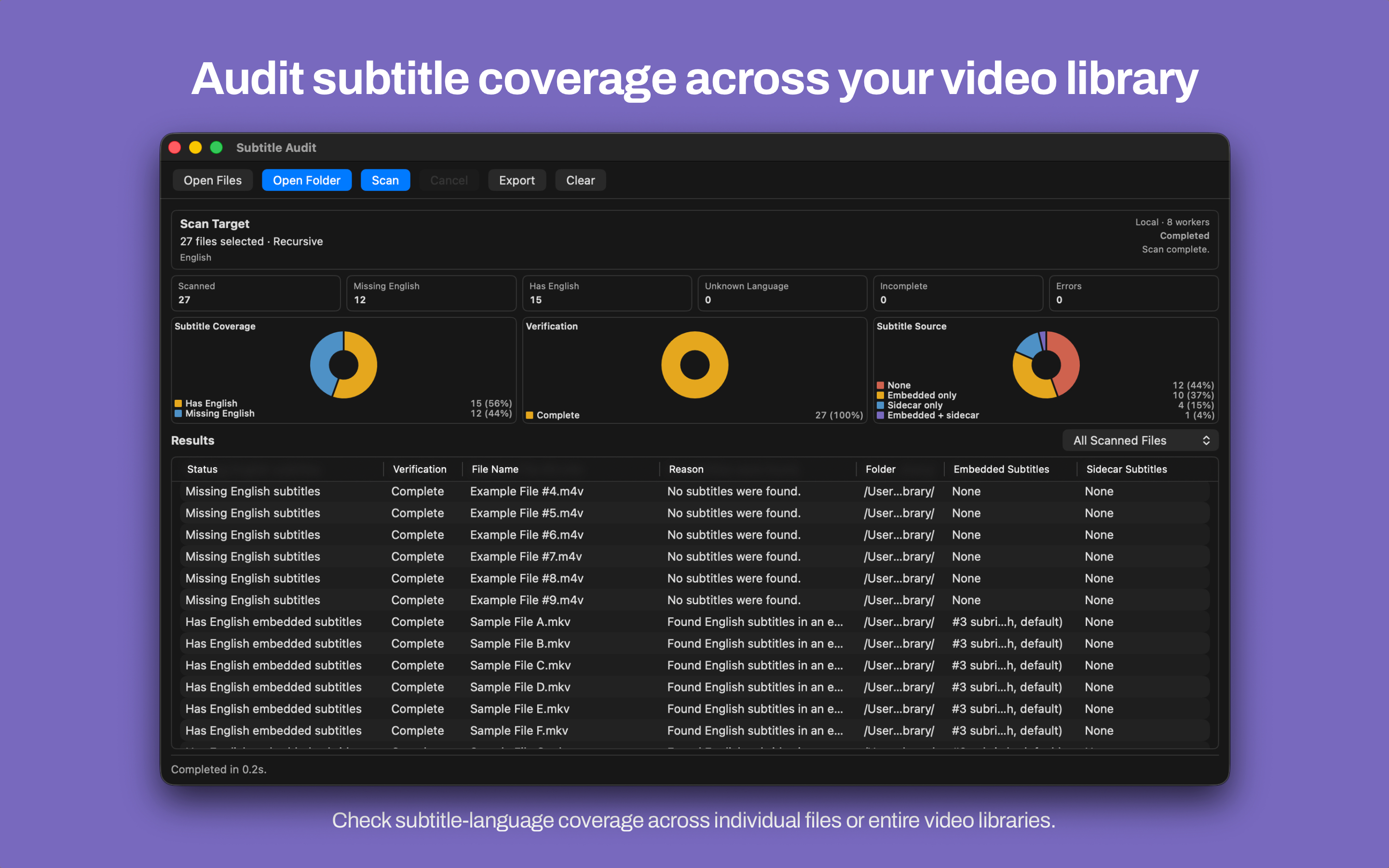Click the Missing English blue legend swatch
This screenshot has height=868, width=1389.
178,413
